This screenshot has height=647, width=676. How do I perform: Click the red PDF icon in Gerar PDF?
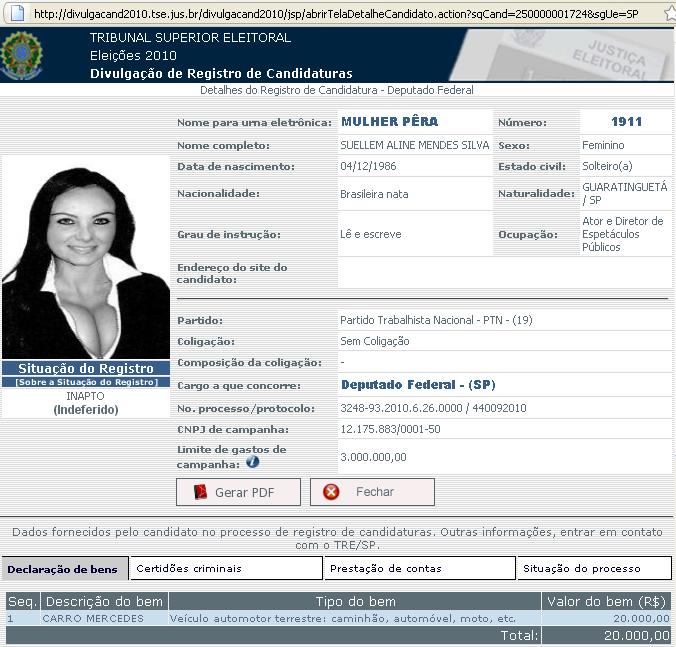200,492
